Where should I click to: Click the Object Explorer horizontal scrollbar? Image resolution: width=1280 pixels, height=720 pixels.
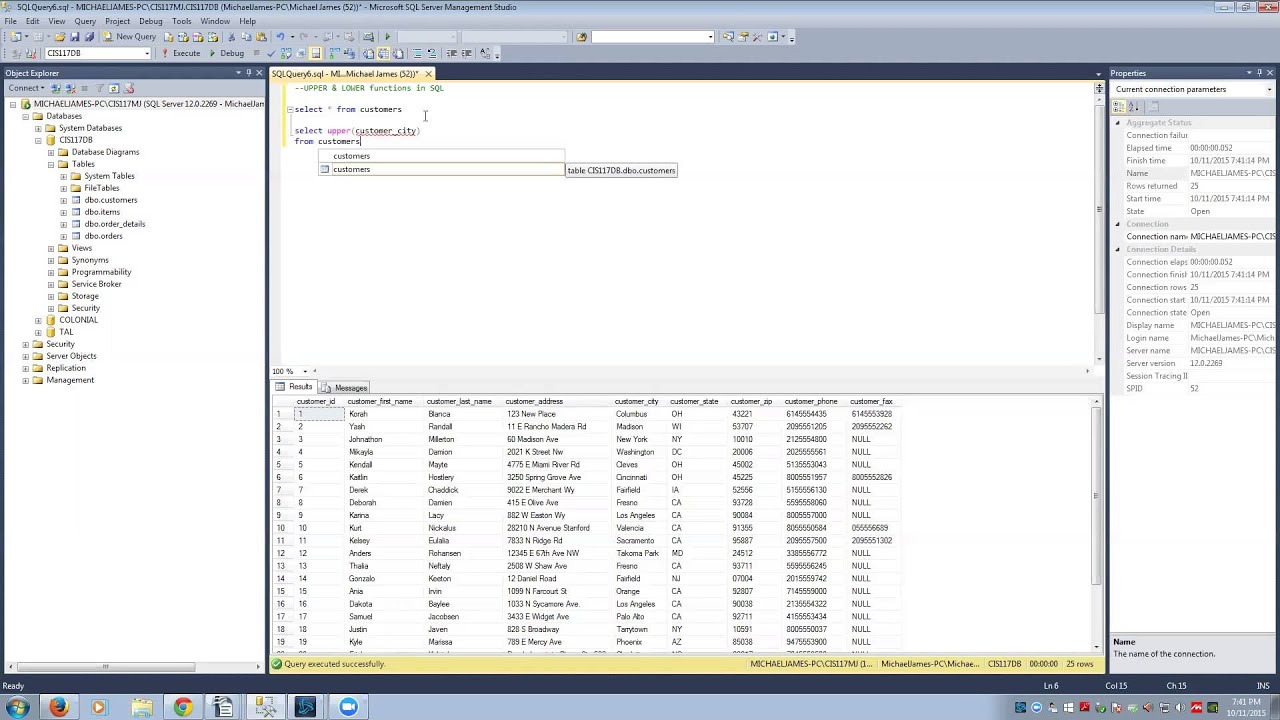pos(105,667)
